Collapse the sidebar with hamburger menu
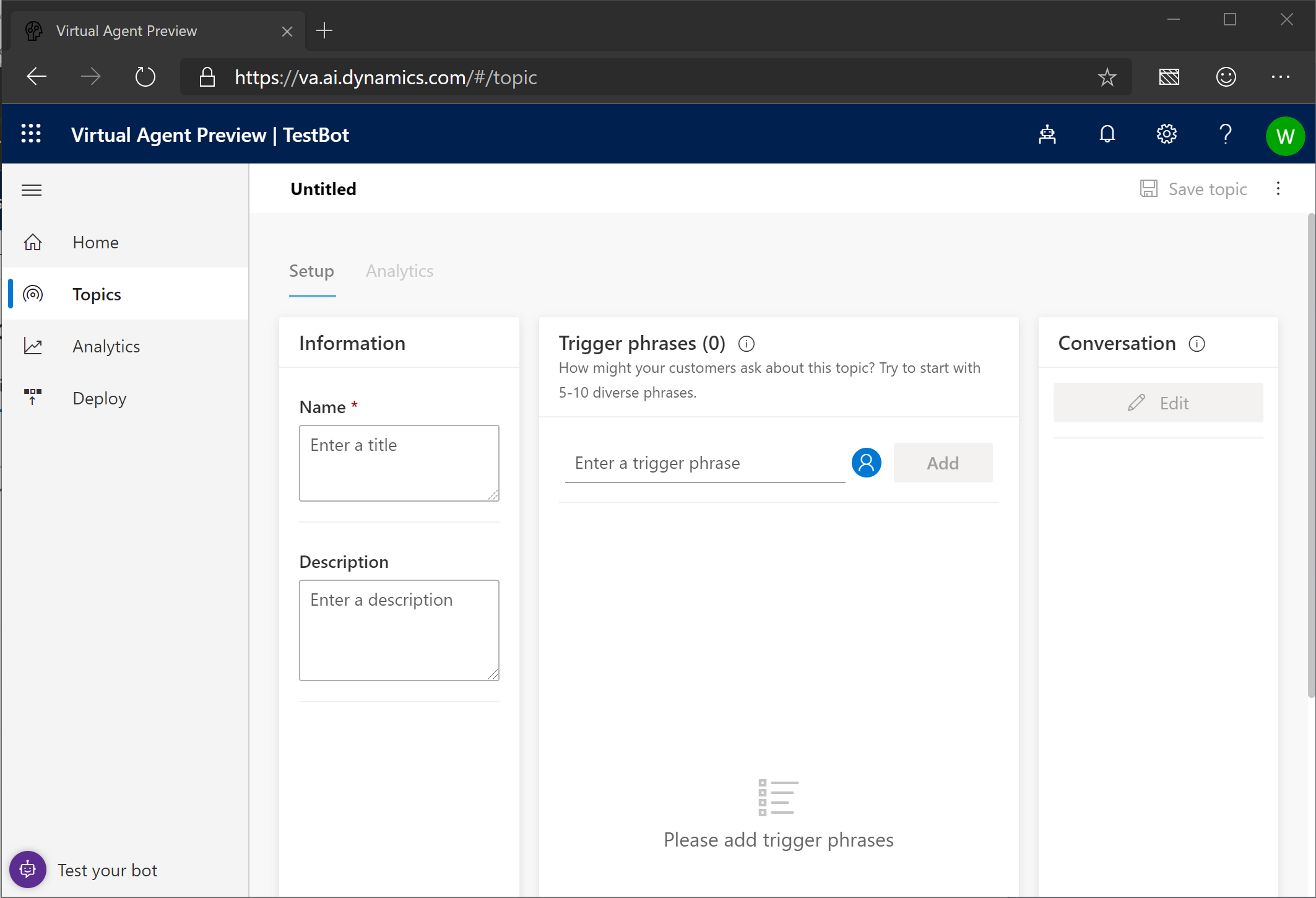The width and height of the screenshot is (1316, 898). [x=32, y=190]
